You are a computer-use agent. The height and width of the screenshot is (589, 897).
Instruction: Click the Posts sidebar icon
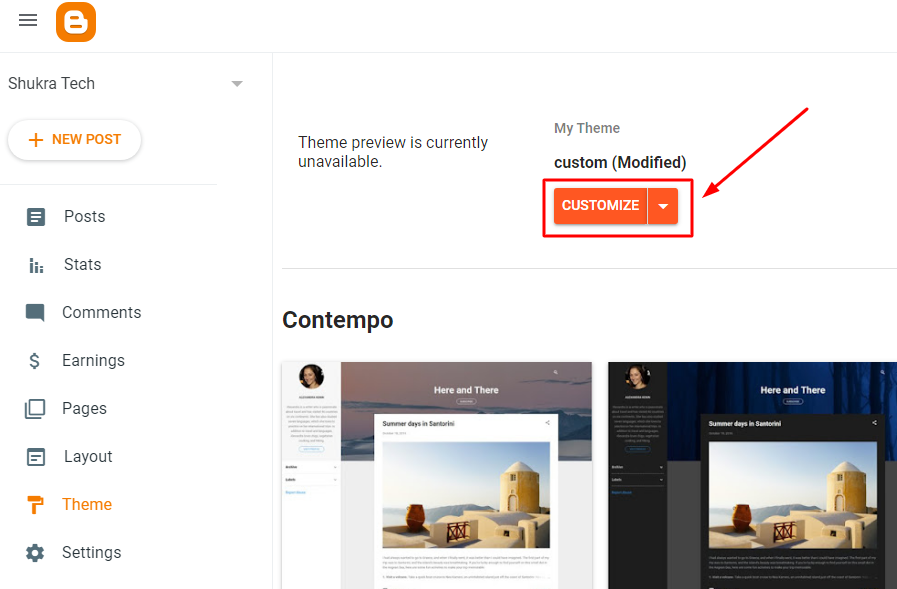(x=35, y=217)
